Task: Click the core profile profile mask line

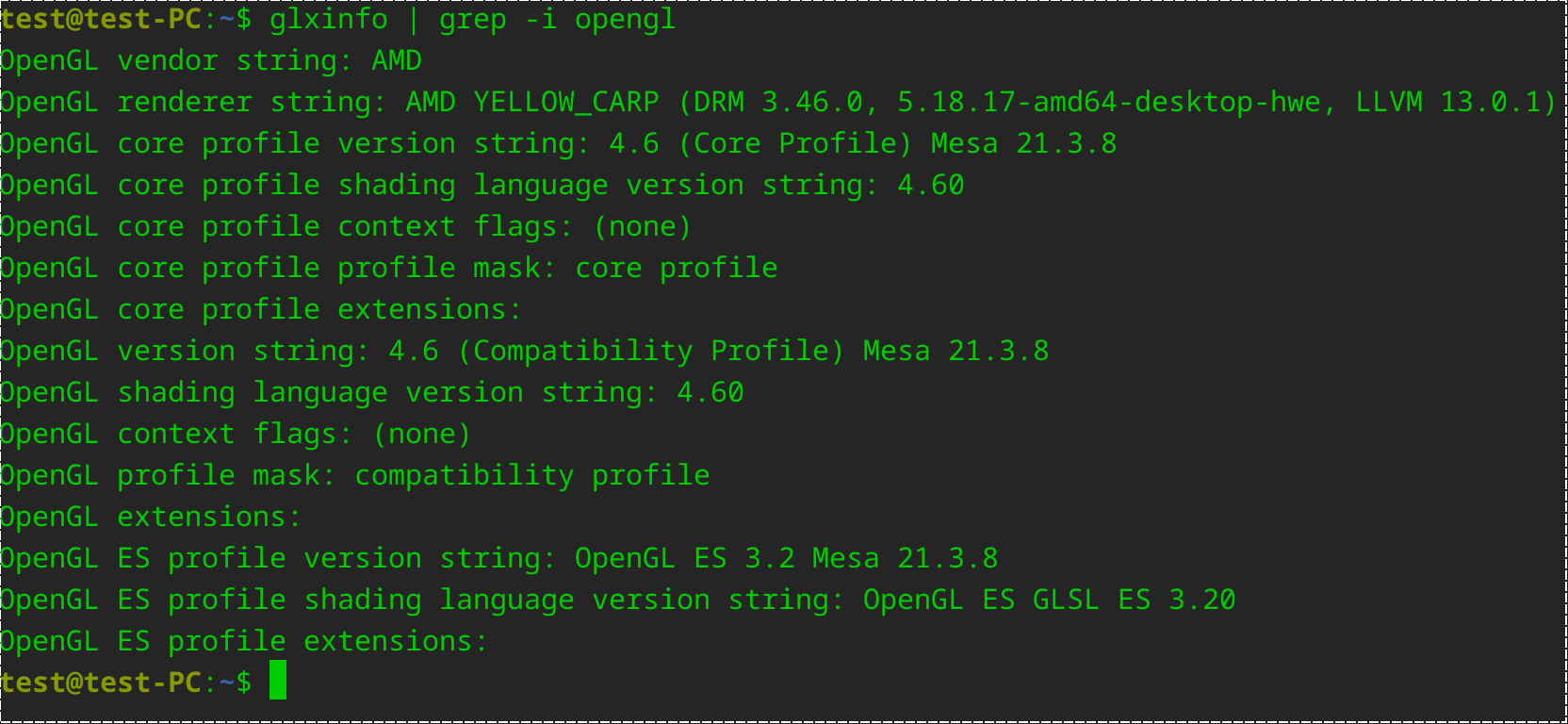Action: [389, 268]
